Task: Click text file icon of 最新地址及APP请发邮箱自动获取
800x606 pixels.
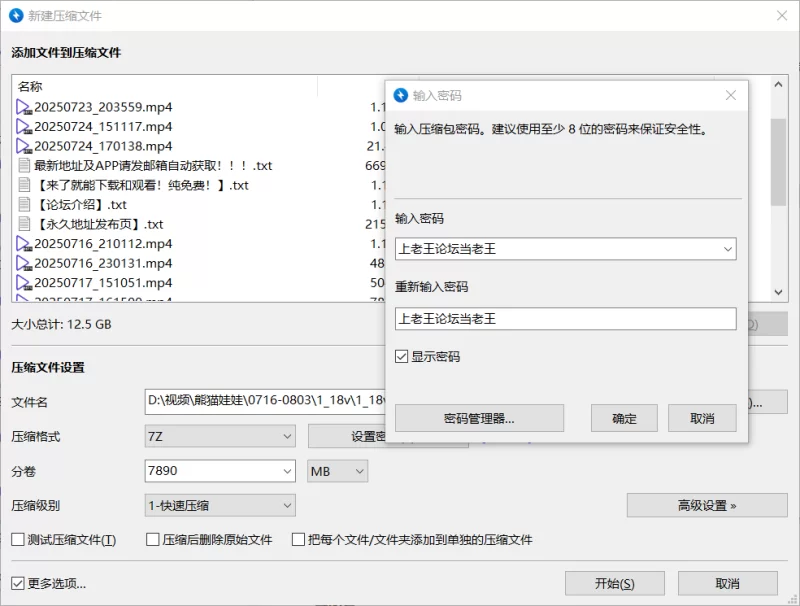Action: [24, 165]
